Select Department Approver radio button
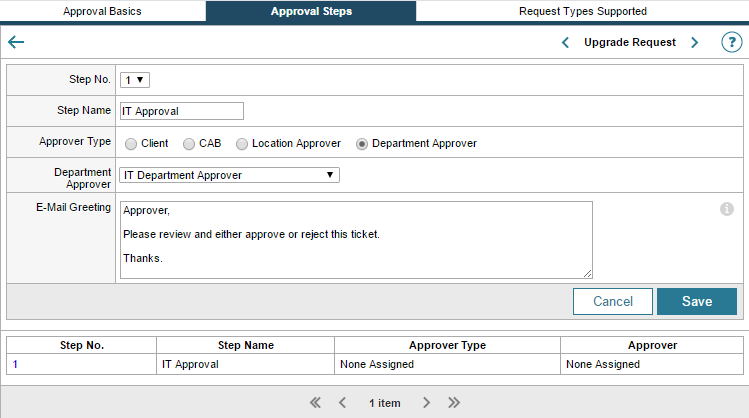 coord(362,144)
